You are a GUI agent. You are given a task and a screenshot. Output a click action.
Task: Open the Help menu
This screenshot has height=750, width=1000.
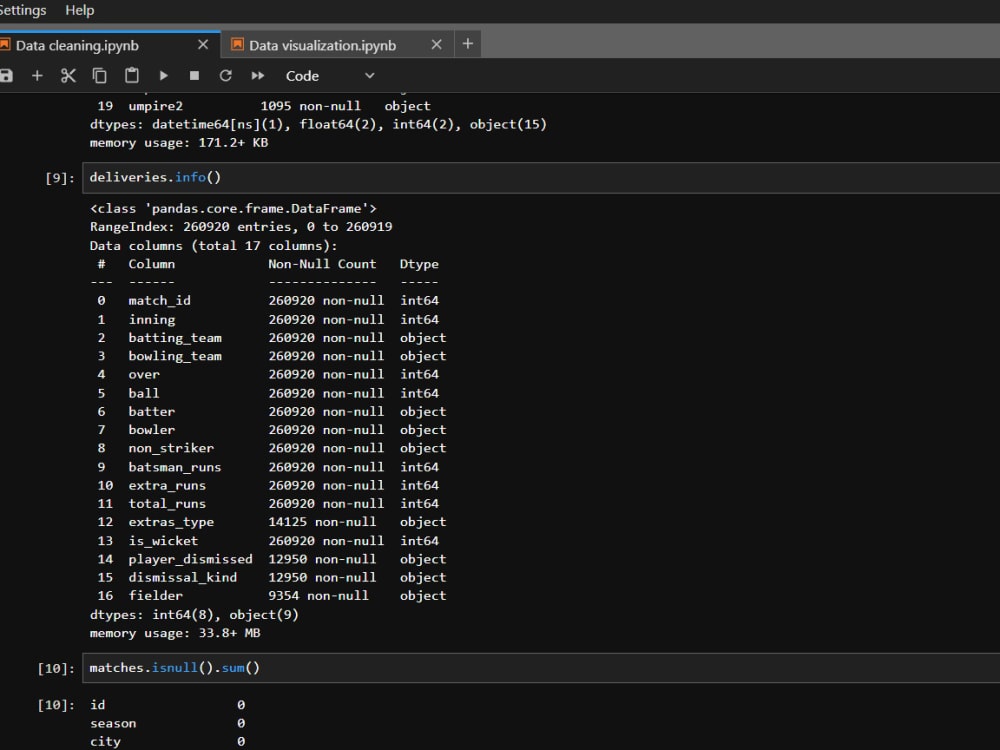80,10
